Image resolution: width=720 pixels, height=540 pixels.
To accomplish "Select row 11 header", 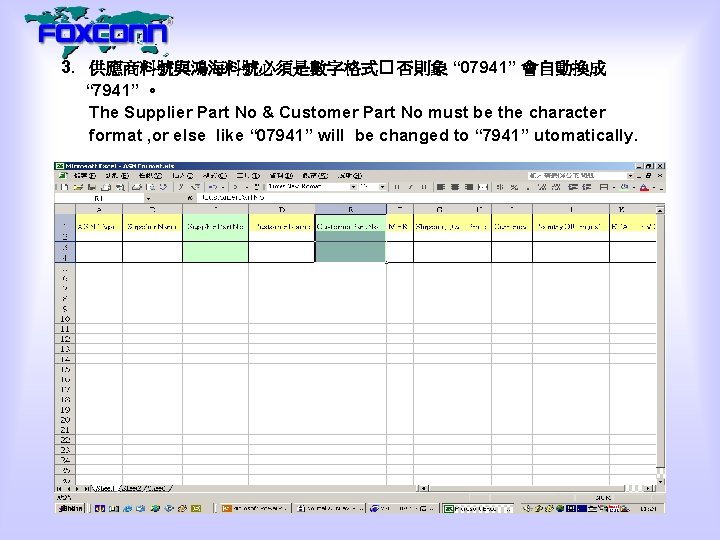I will [65, 329].
